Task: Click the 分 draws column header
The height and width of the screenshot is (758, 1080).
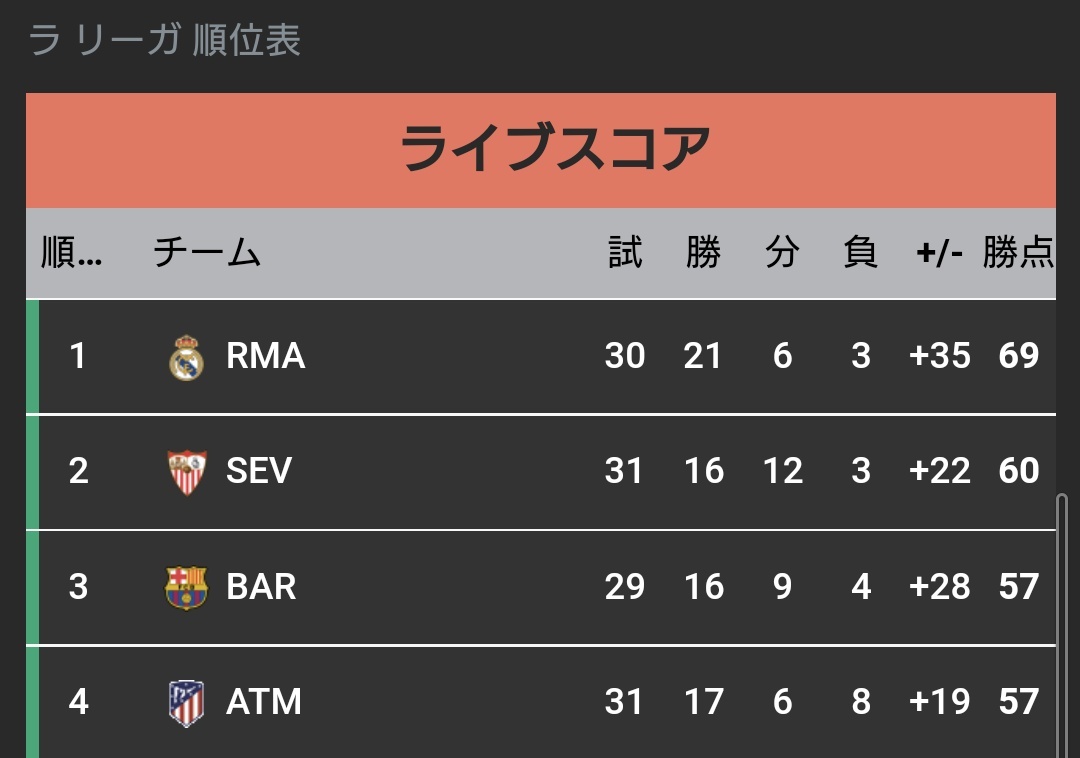Action: pos(782,252)
